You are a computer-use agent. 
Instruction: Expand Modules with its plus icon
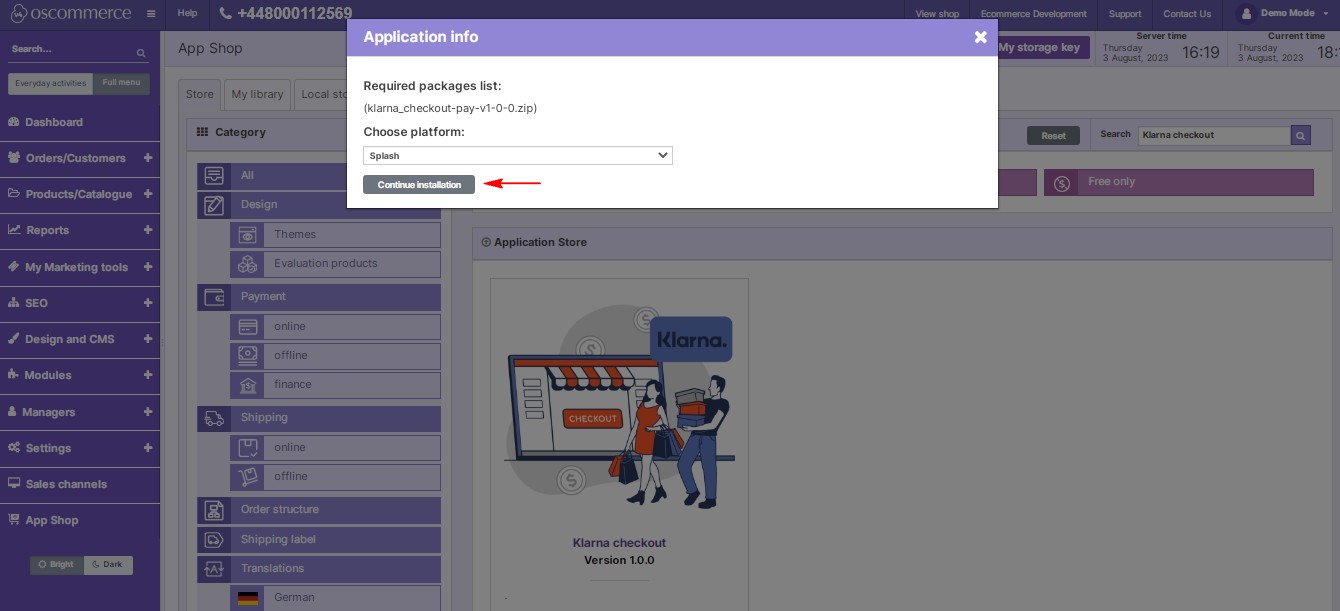coord(148,375)
